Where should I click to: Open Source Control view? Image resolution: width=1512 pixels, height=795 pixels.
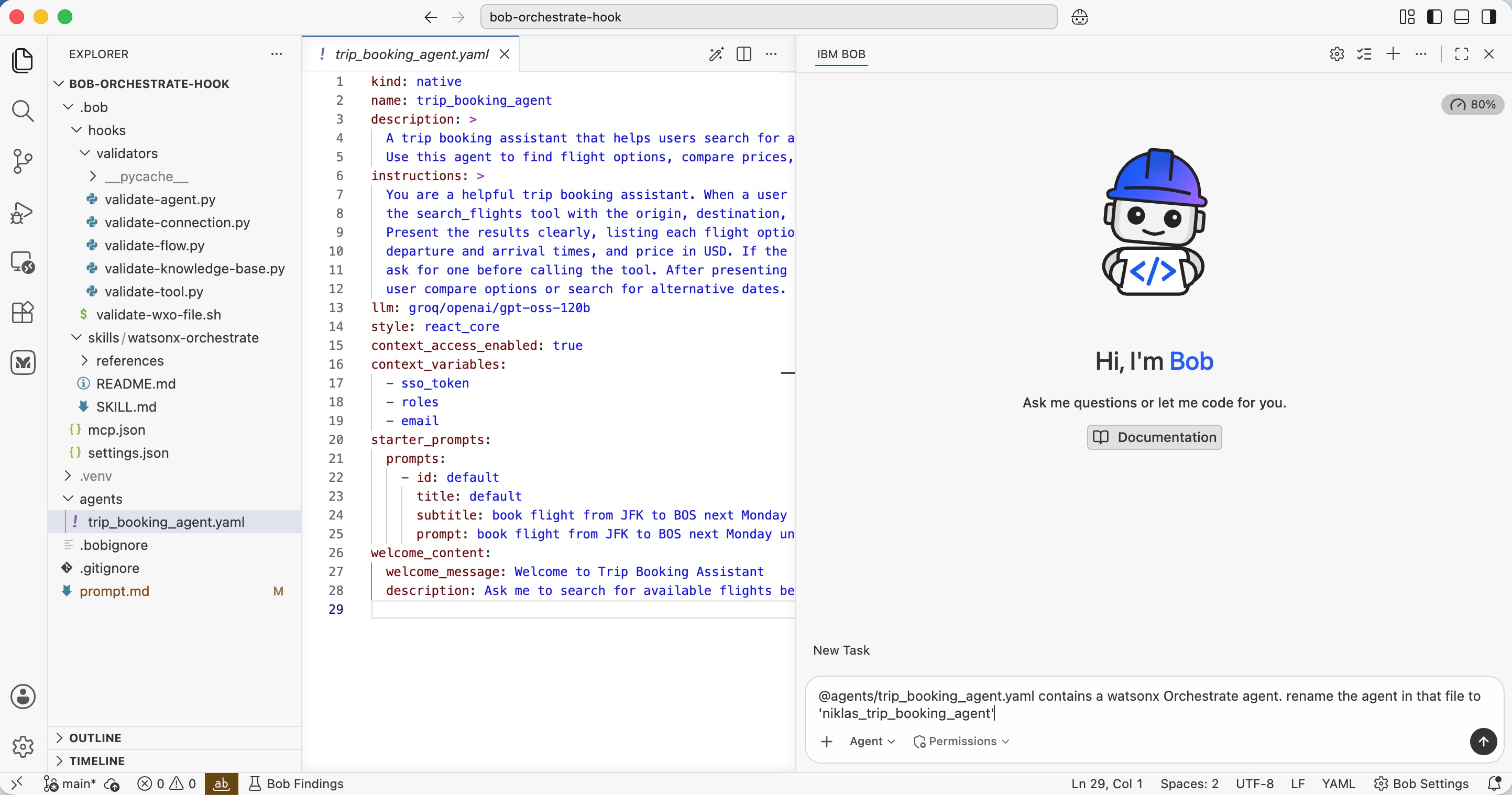(x=23, y=161)
